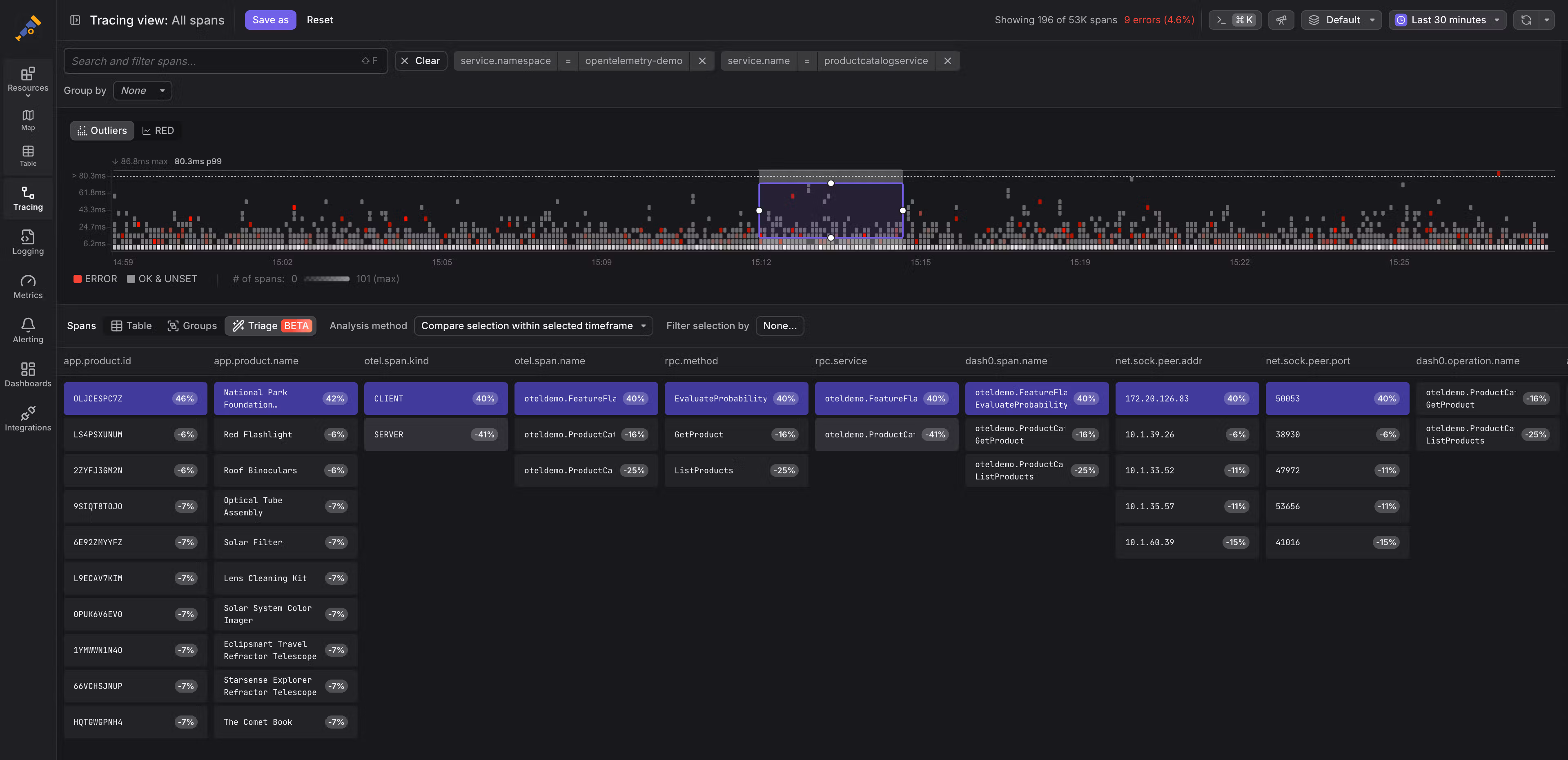Open Integrations plug icon
The image size is (1568, 760).
point(28,418)
